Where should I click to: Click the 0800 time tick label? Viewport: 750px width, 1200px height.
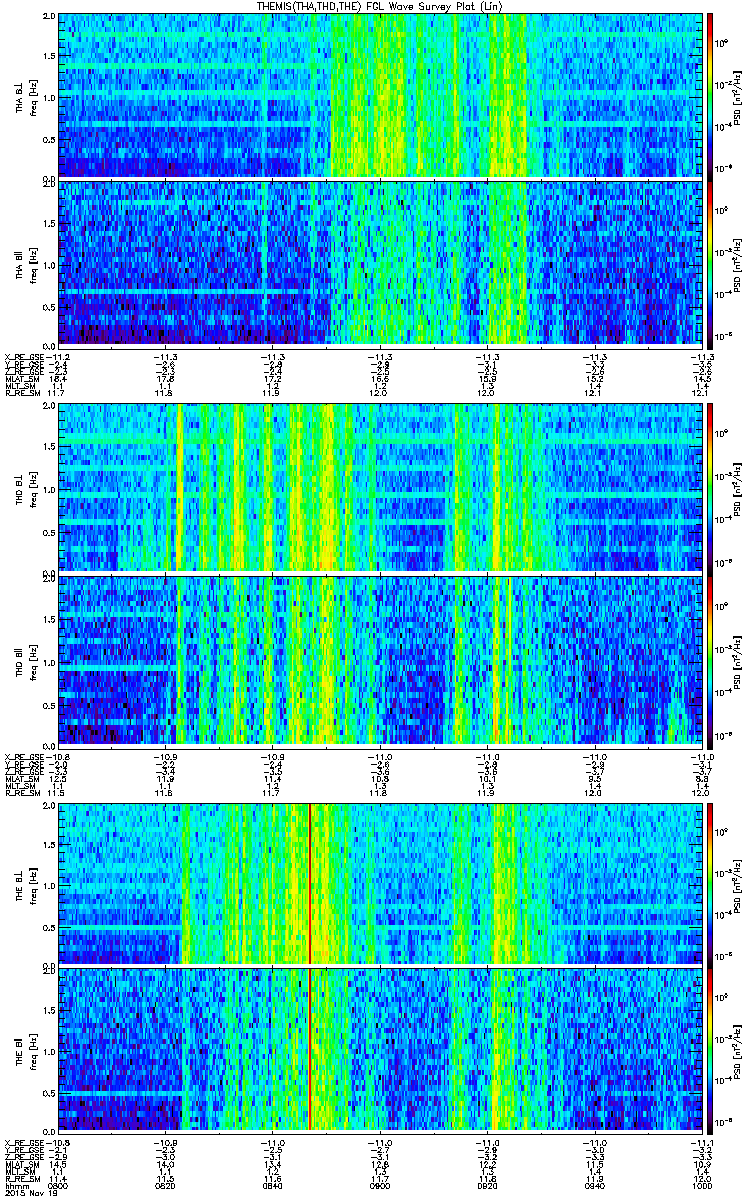point(58,1184)
